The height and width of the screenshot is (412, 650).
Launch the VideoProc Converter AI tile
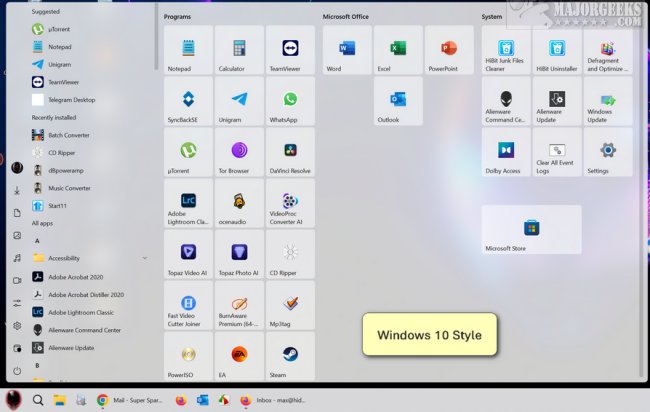[x=290, y=203]
